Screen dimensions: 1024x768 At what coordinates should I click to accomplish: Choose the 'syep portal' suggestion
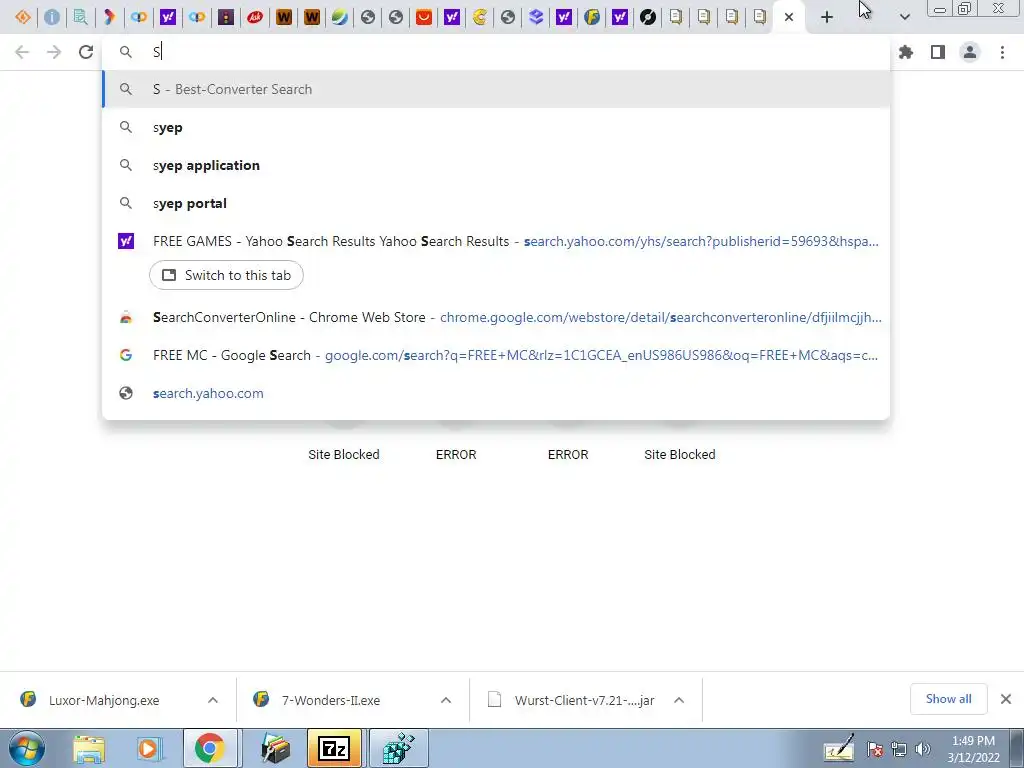click(496, 203)
